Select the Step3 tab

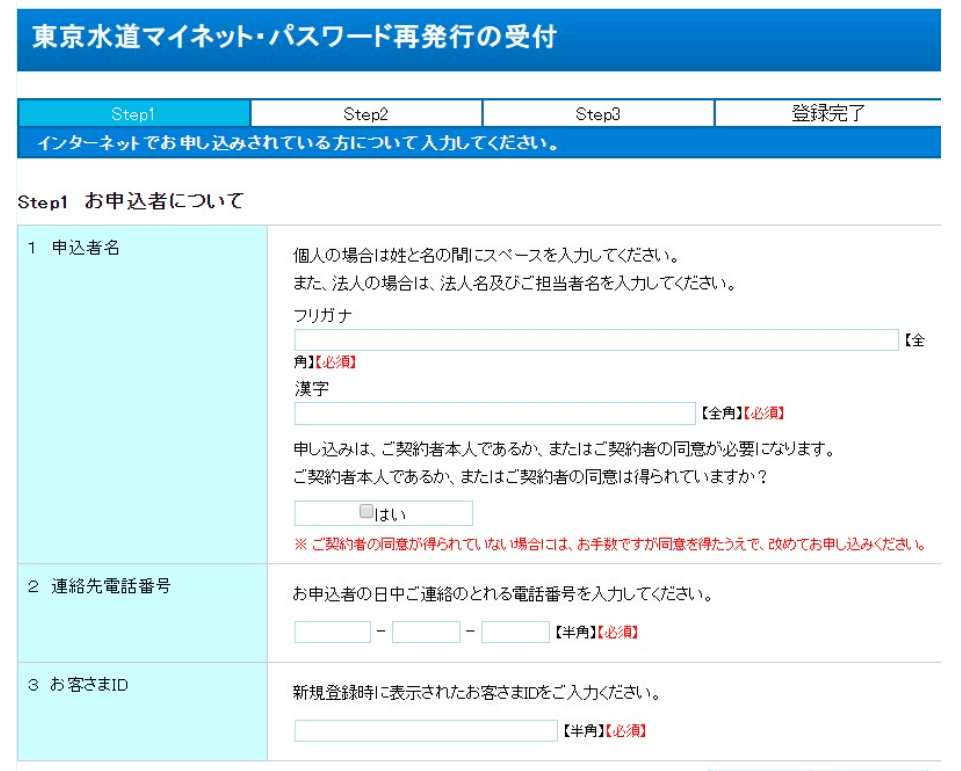[598, 113]
